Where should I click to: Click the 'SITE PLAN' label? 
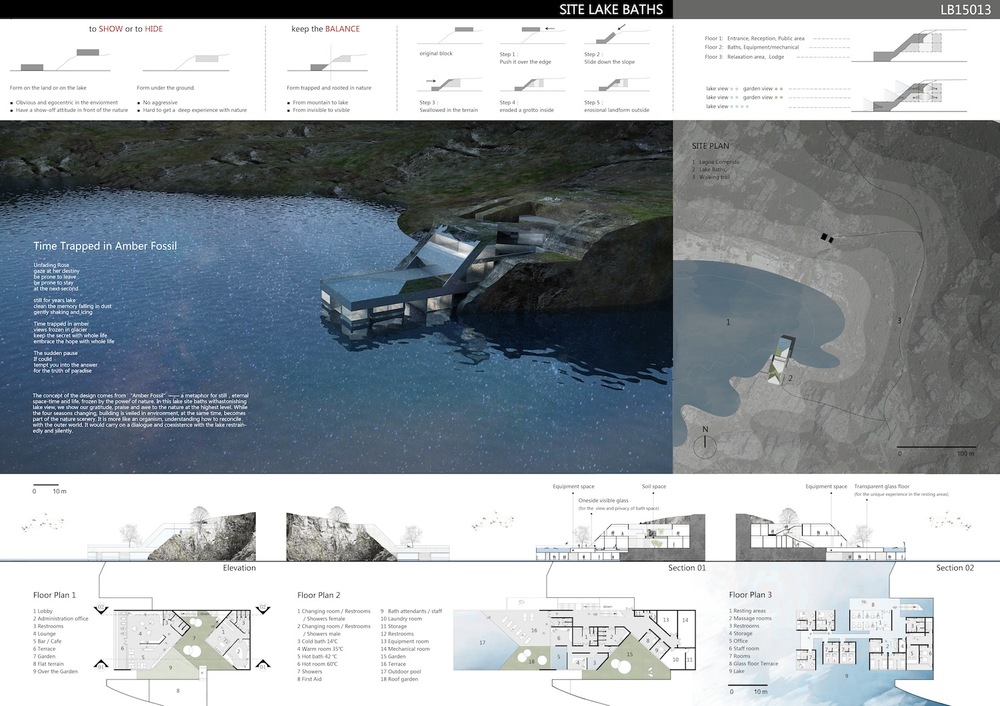point(711,147)
